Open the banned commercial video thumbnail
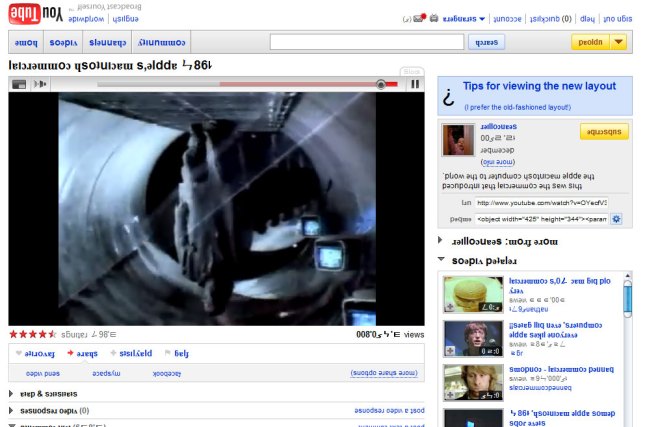 [473, 382]
